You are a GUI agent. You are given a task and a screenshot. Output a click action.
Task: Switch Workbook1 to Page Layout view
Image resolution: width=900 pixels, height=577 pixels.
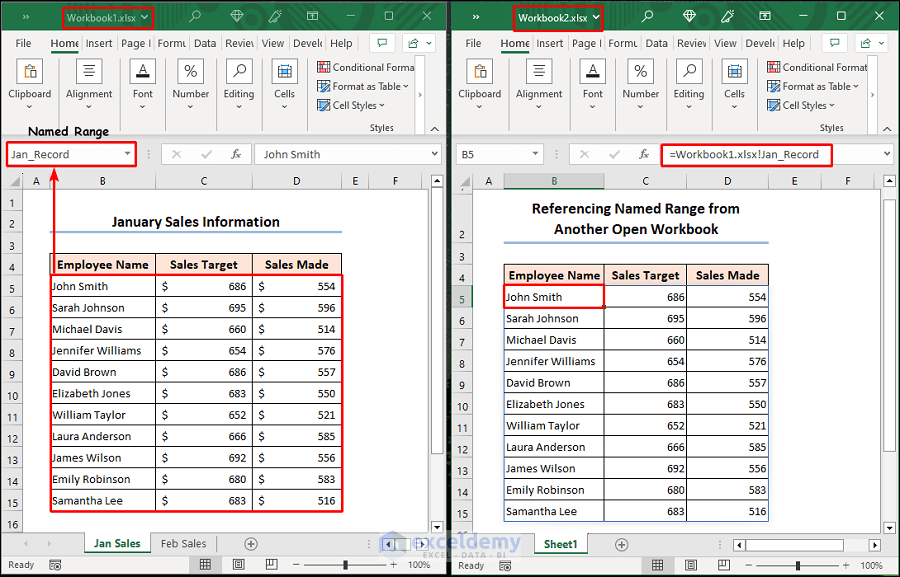[239, 565]
